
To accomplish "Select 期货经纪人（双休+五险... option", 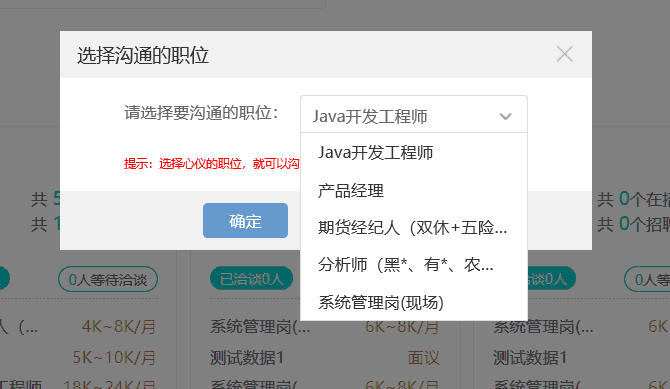I will (x=414, y=228).
